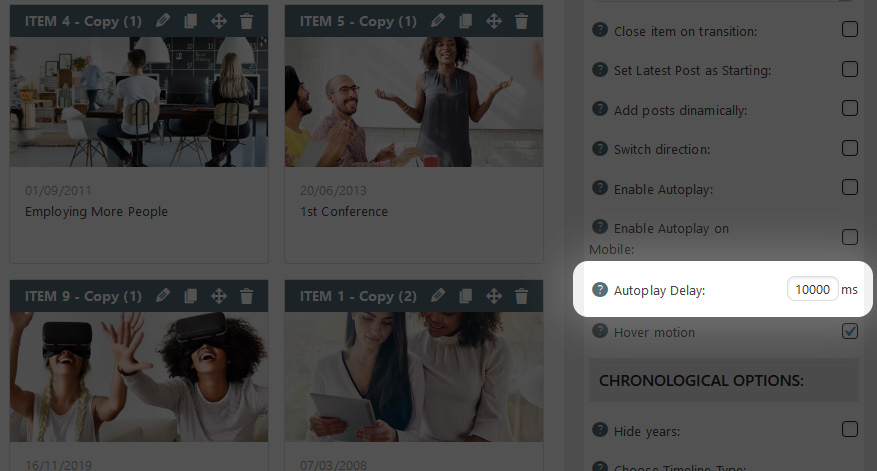Tick Hide years checkbox

tap(850, 429)
